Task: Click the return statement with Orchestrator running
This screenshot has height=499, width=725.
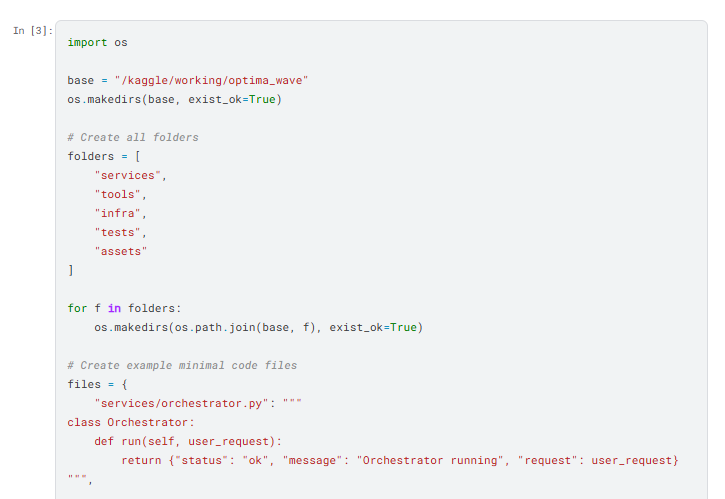Action: pos(400,461)
